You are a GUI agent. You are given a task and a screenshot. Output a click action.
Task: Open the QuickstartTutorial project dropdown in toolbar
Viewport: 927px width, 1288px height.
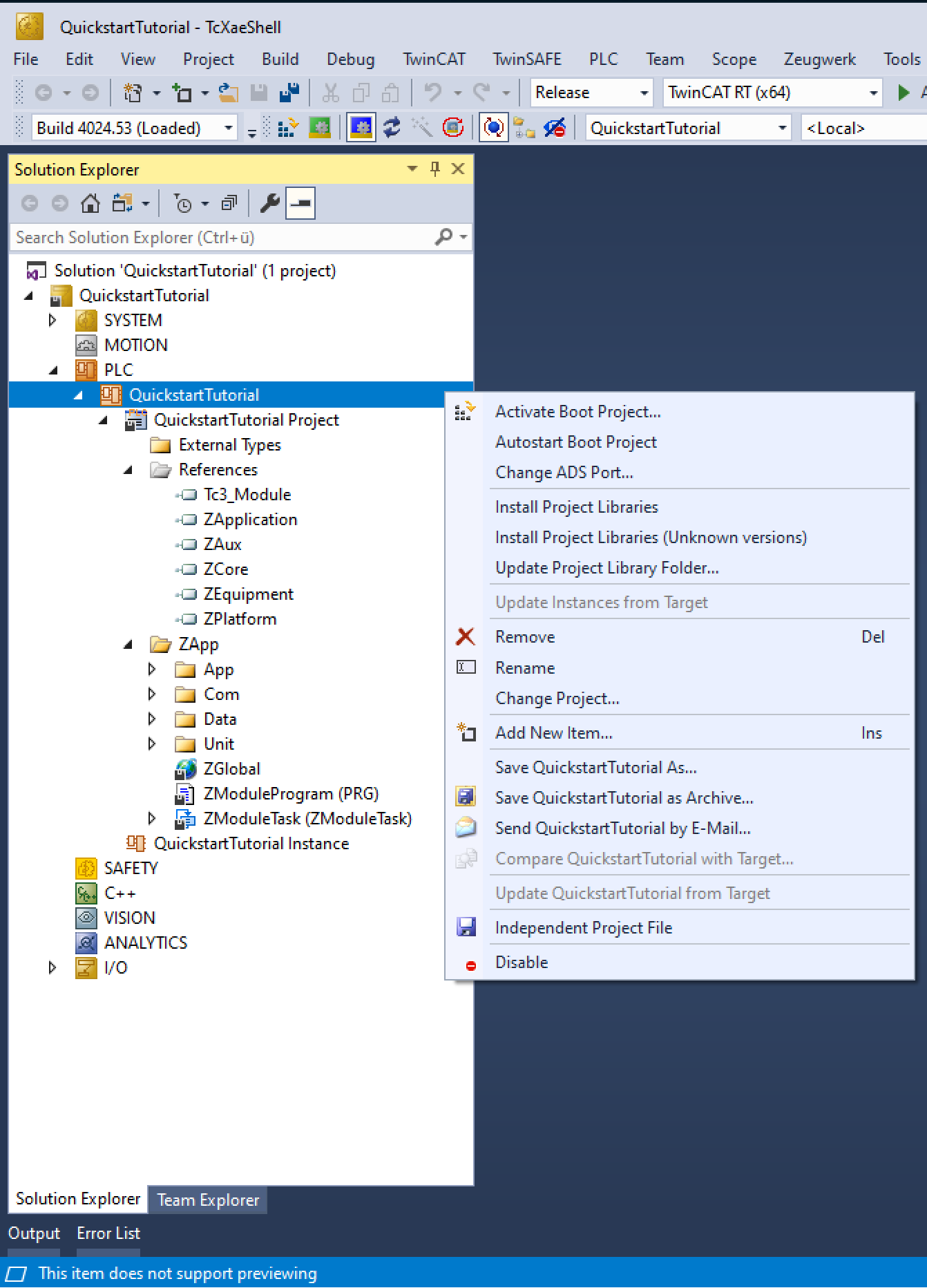coord(688,128)
